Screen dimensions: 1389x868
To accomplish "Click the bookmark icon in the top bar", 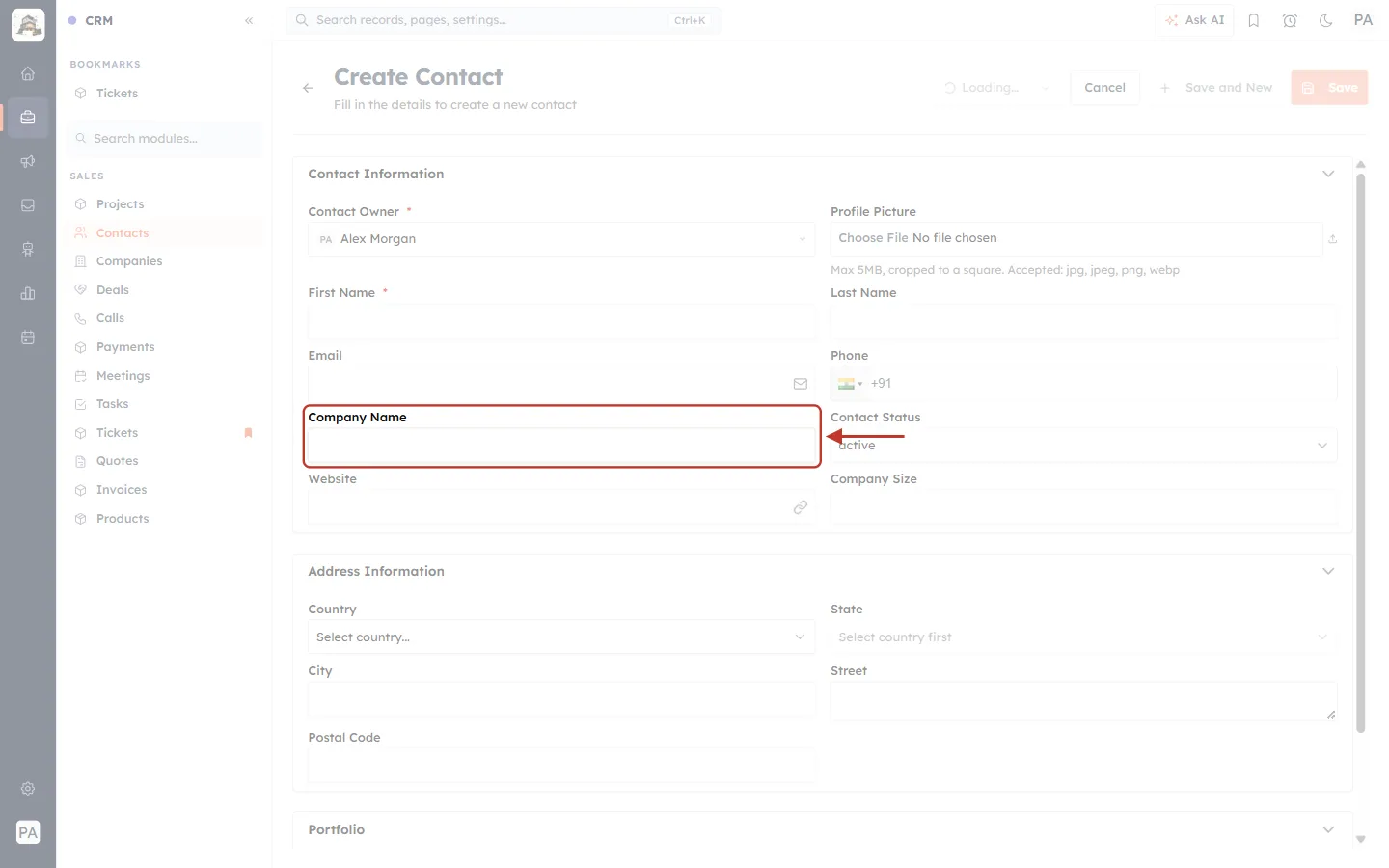I will (x=1254, y=20).
